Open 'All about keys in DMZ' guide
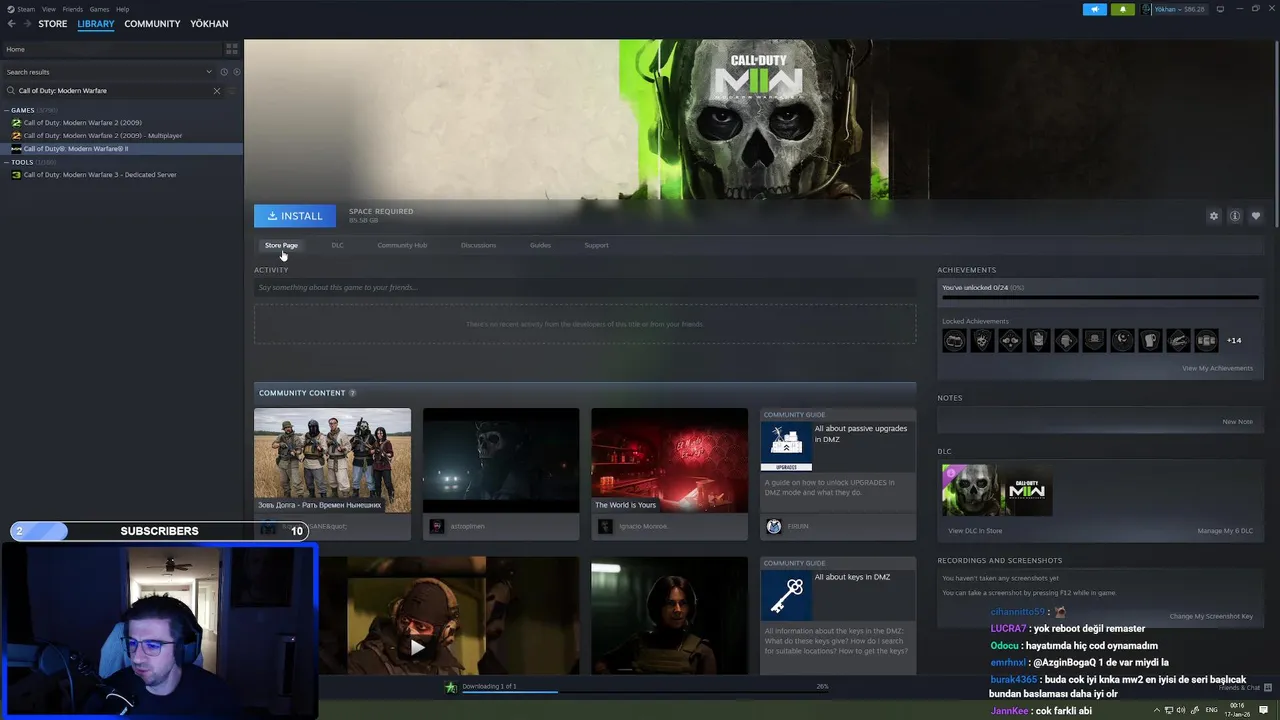The height and width of the screenshot is (720, 1280). [838, 616]
